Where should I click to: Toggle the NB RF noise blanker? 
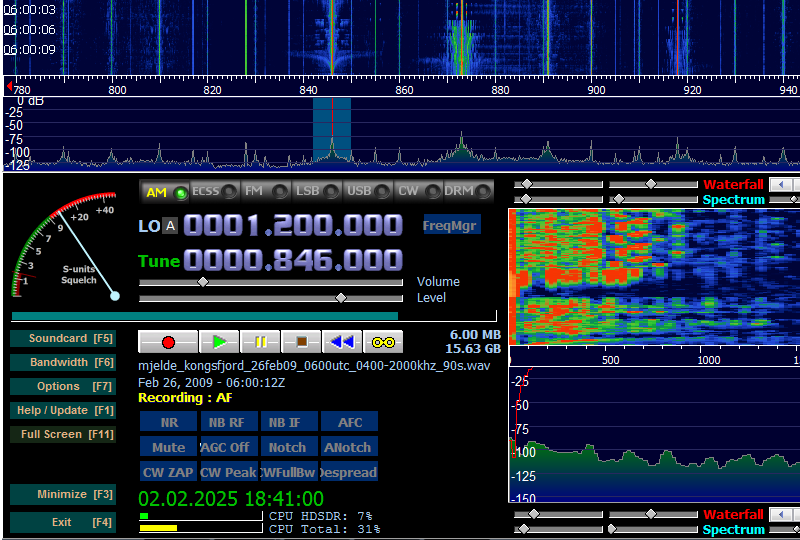tap(229, 422)
